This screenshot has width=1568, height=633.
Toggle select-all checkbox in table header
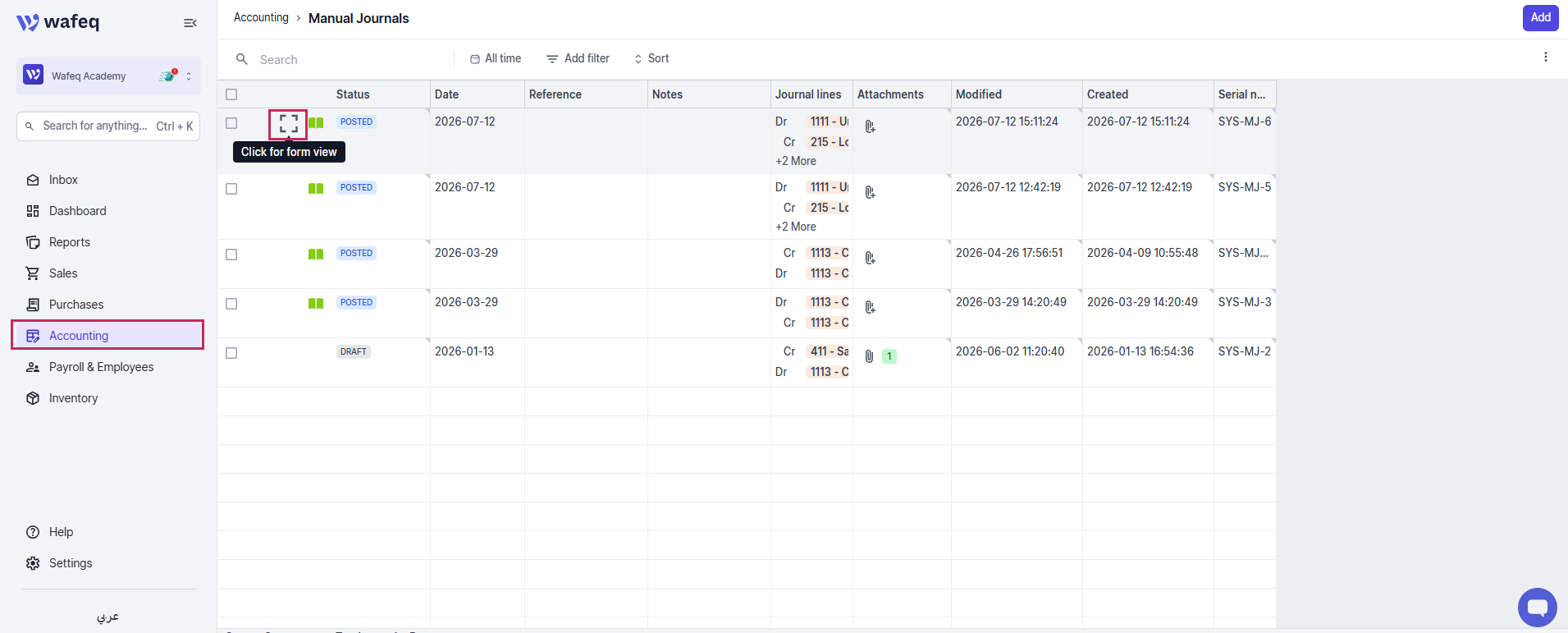pyautogui.click(x=231, y=94)
